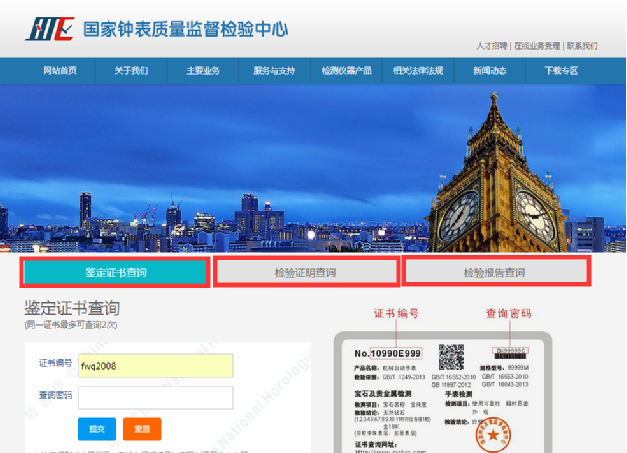Click the 鉴定证书查询 heading text
Screen dimensions: 627x453
[x=72, y=308]
